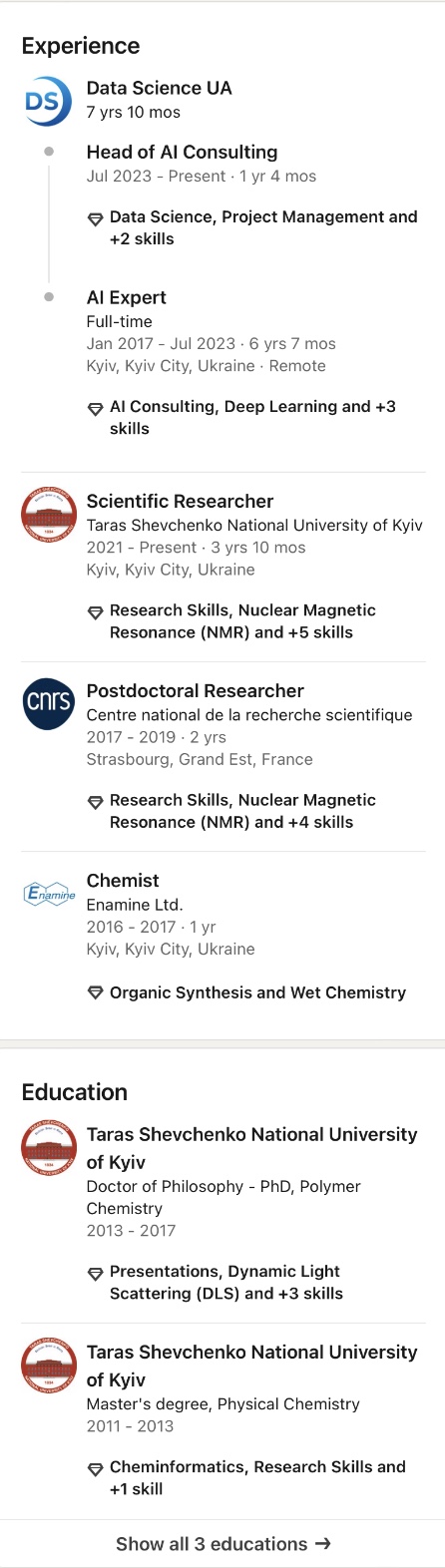Show all 3 educations
Image resolution: width=445 pixels, height=1568 pixels.
click(x=222, y=1544)
